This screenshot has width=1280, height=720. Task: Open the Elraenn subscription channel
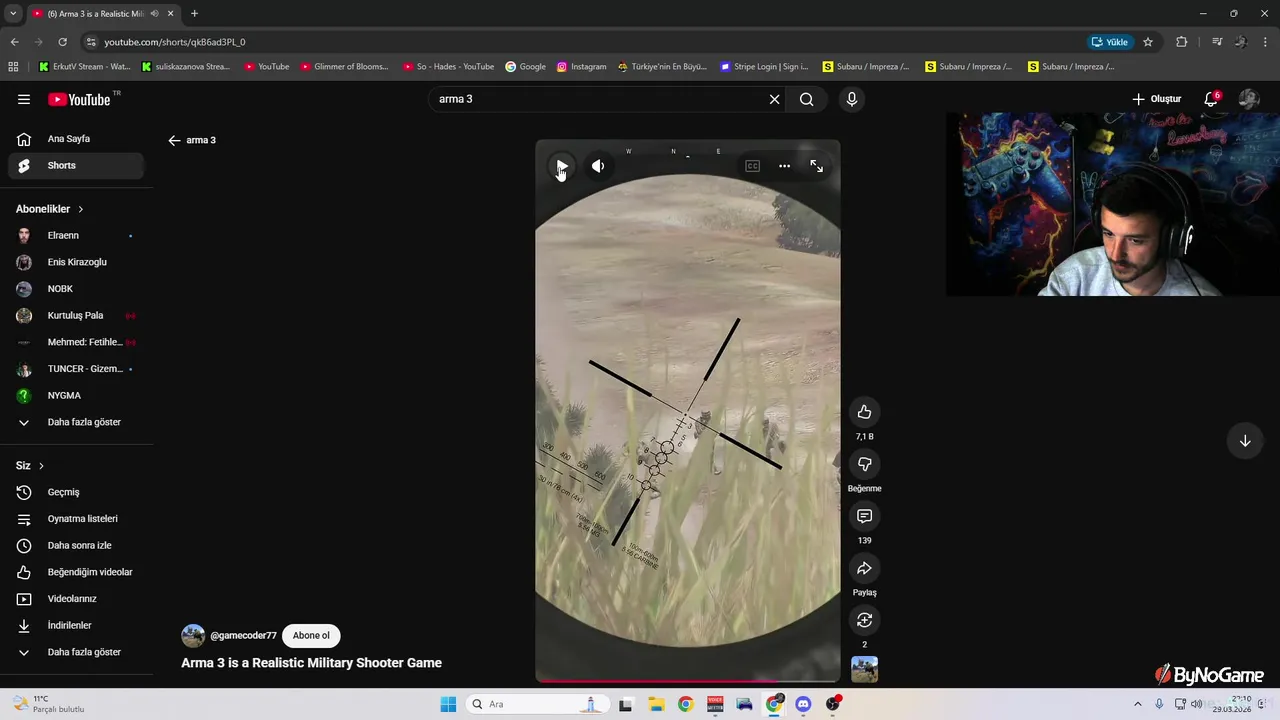pos(76,236)
